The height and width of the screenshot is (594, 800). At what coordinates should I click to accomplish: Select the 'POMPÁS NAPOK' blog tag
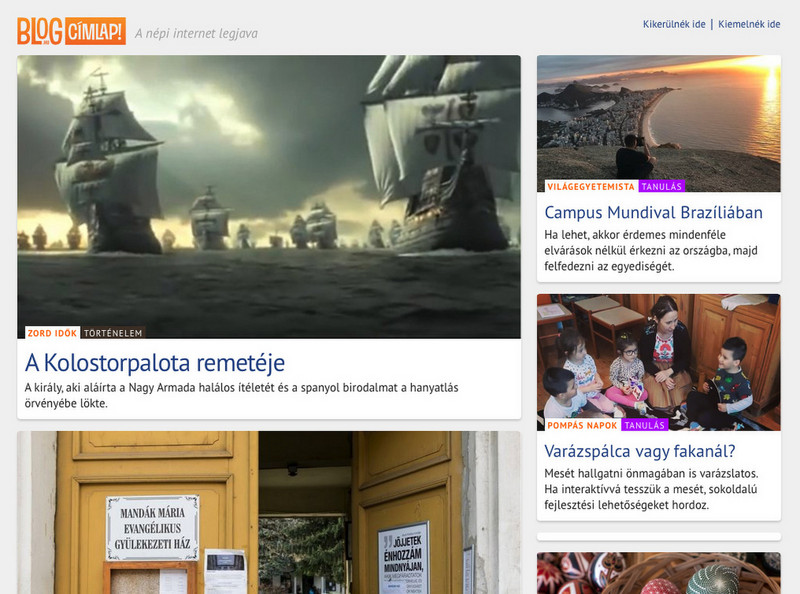582,425
